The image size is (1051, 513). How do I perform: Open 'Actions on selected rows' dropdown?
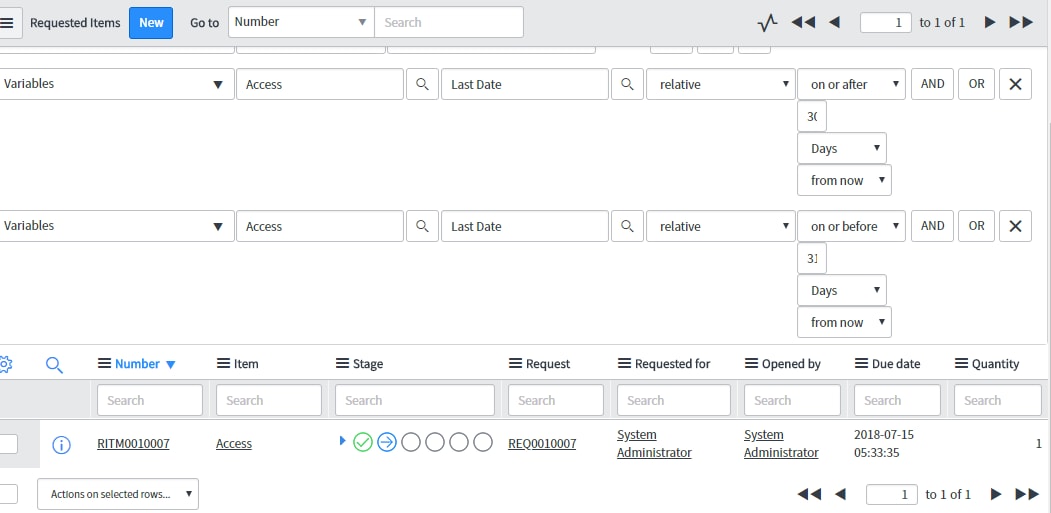118,494
